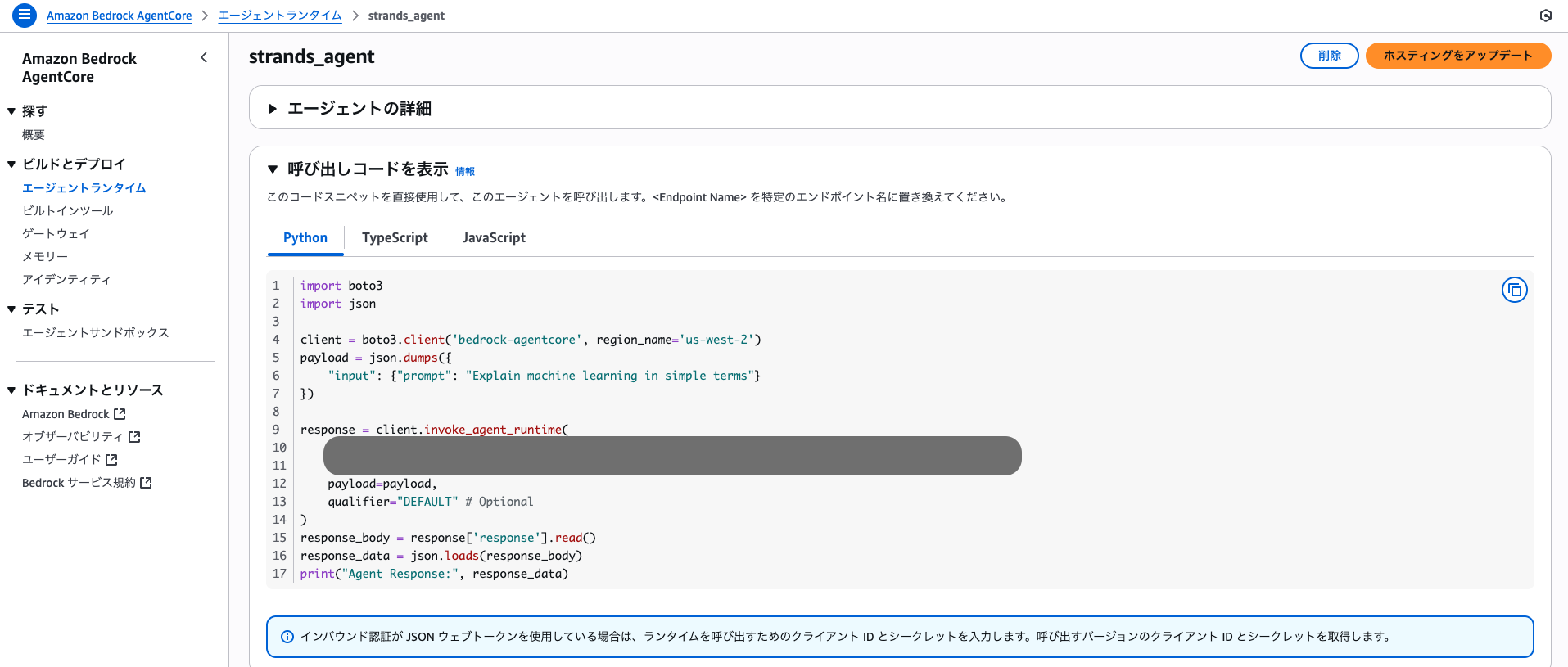Open エージェントランタイム breadcrumb link
The width and height of the screenshot is (1568, 667).
[280, 16]
